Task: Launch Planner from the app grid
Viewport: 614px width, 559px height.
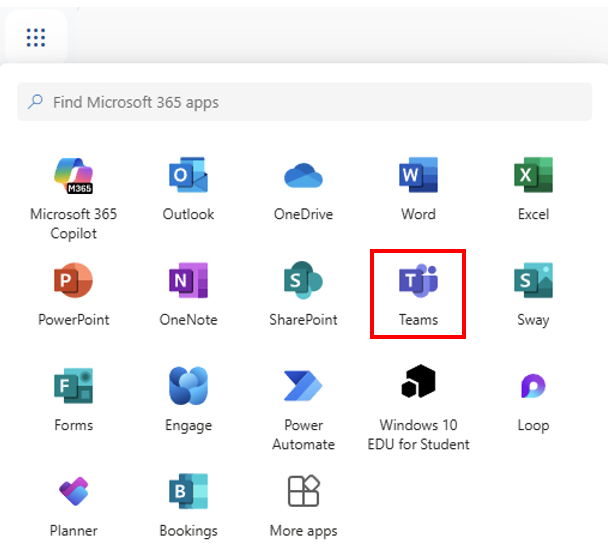Action: 73,494
